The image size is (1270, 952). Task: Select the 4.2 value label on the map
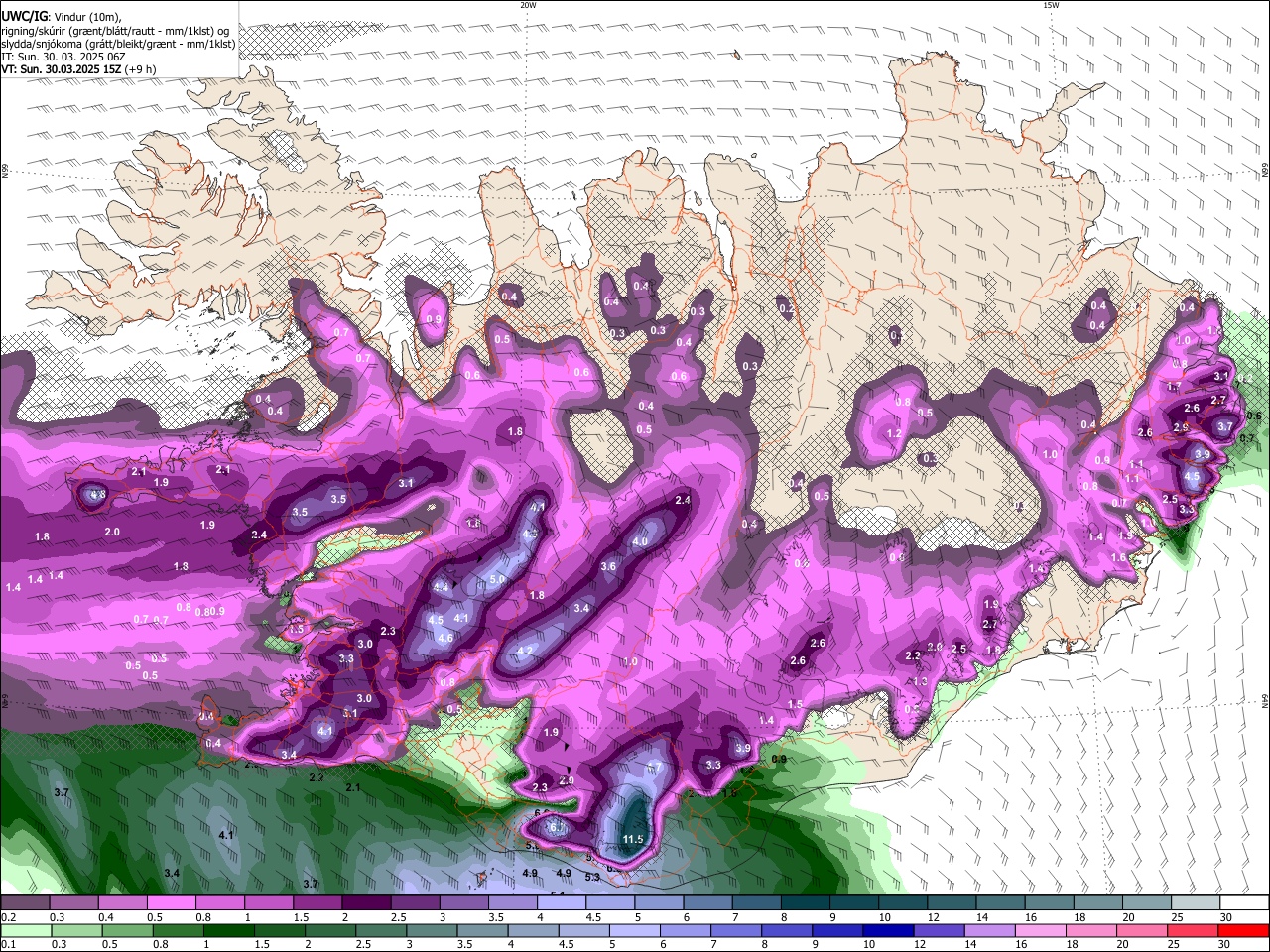[526, 651]
